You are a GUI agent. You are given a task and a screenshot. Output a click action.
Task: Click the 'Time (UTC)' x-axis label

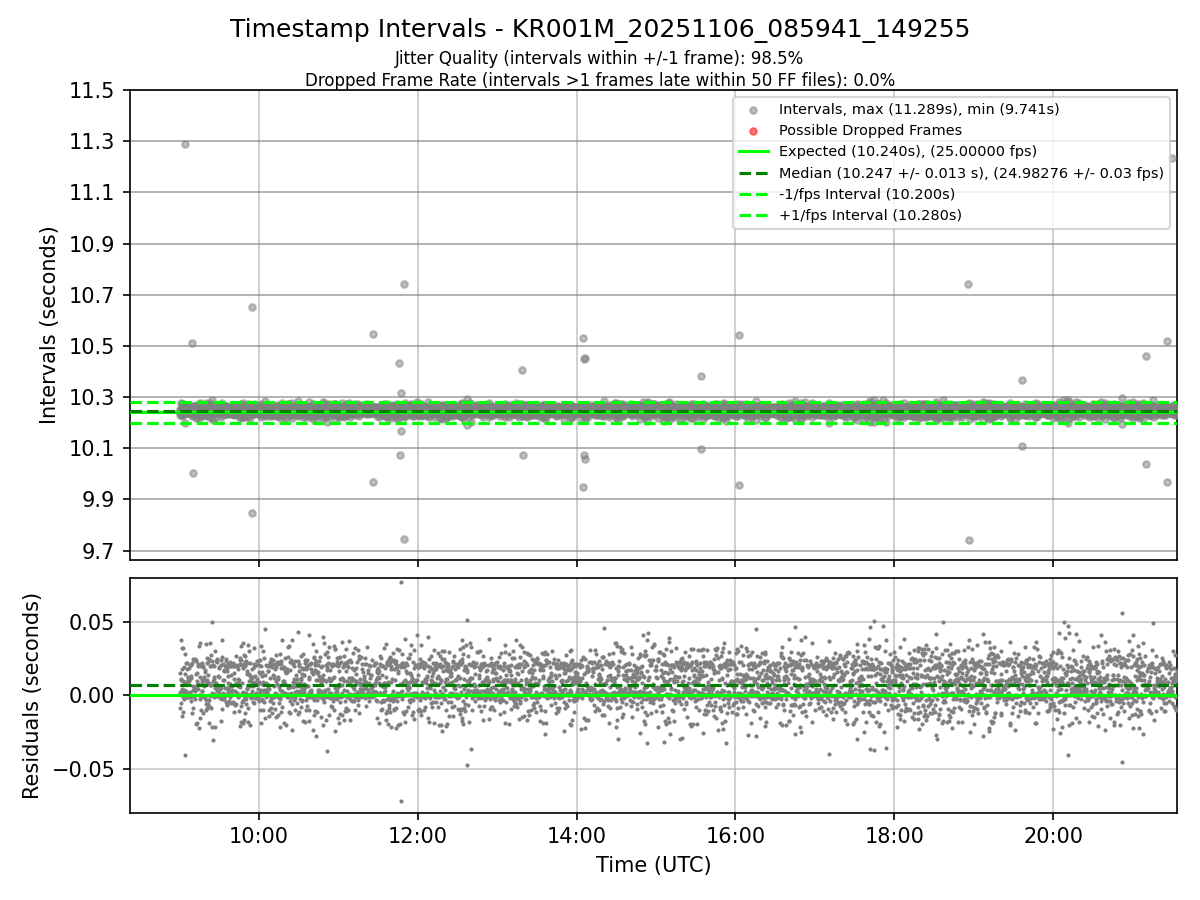coord(653,865)
